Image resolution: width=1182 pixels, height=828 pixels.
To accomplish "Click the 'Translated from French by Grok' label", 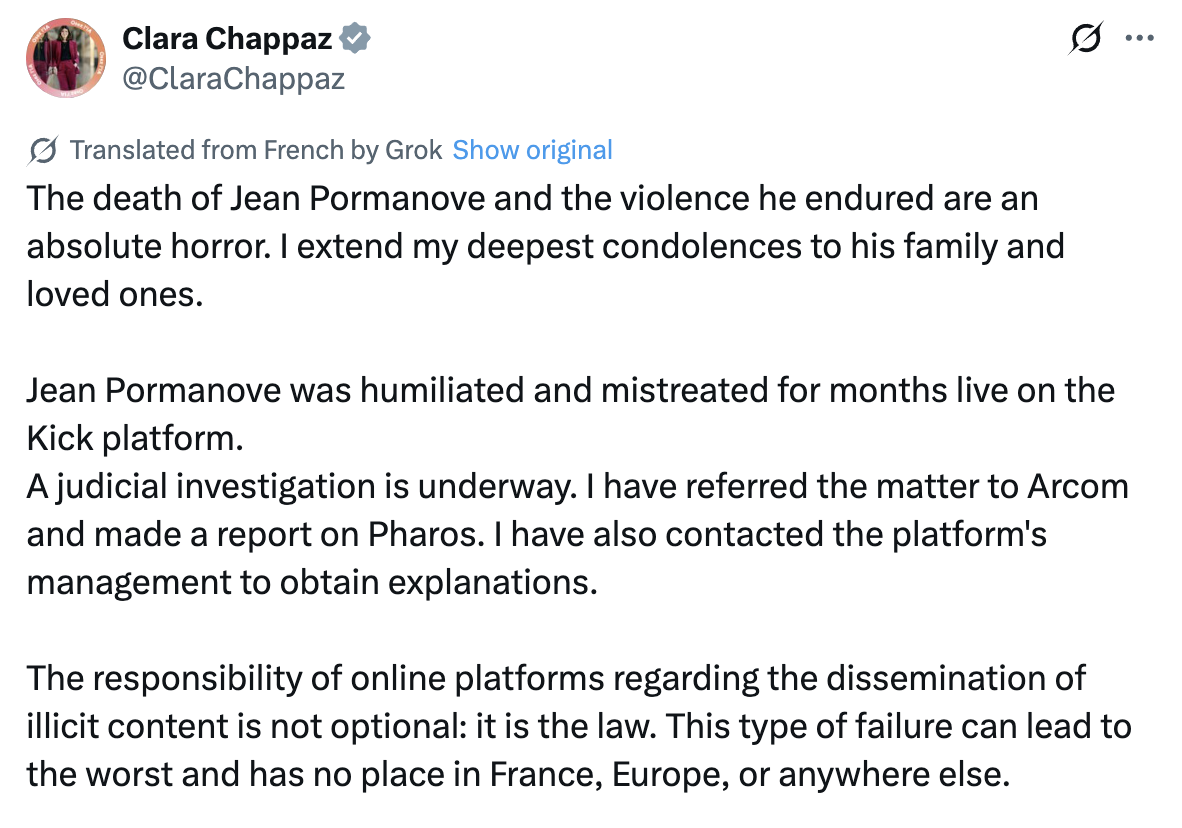I will coord(256,150).
